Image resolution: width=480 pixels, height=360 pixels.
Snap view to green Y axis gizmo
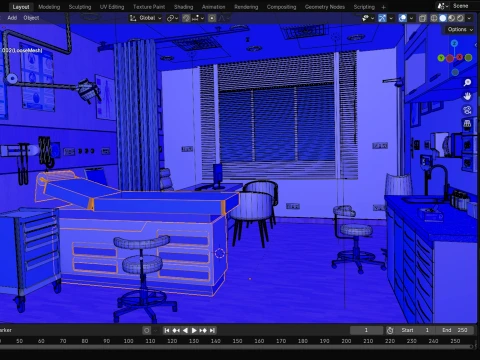click(x=441, y=58)
